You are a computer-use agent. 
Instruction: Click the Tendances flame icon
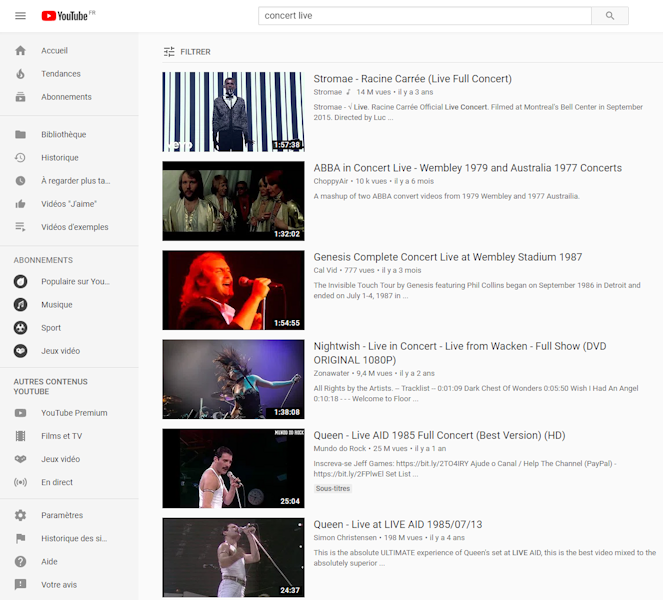20,74
